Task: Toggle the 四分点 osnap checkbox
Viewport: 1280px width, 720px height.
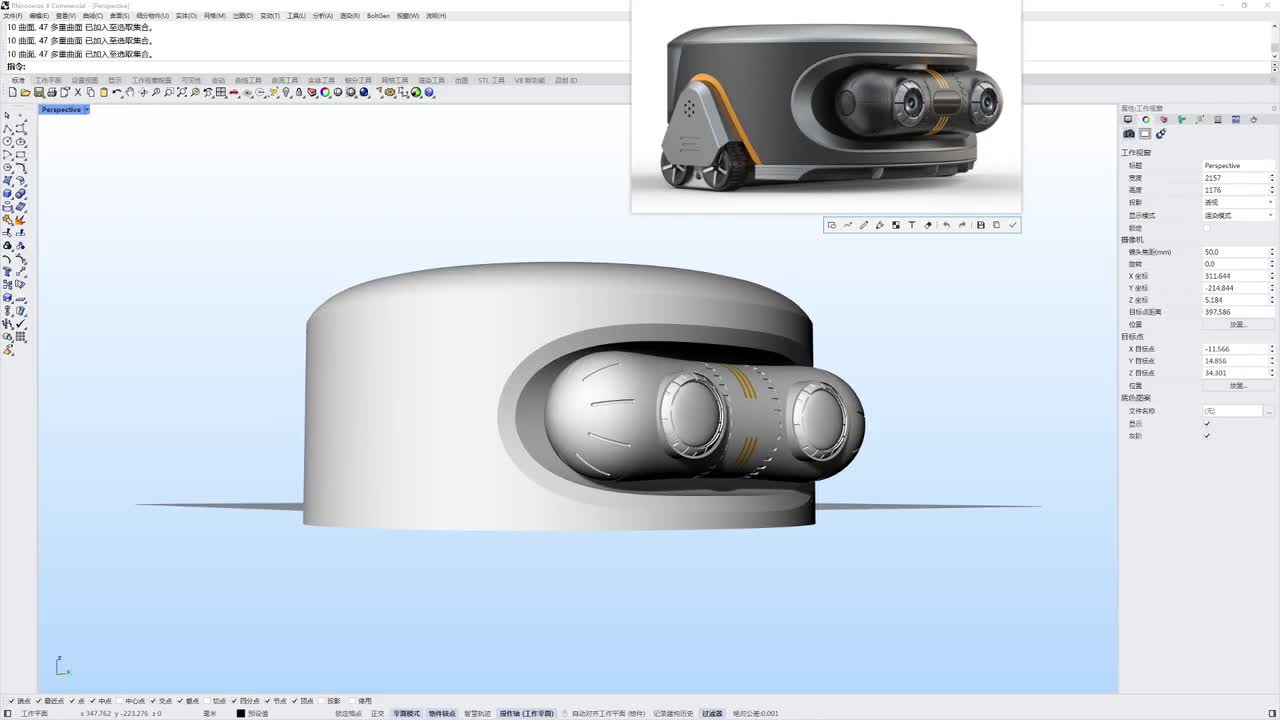Action: coord(235,701)
